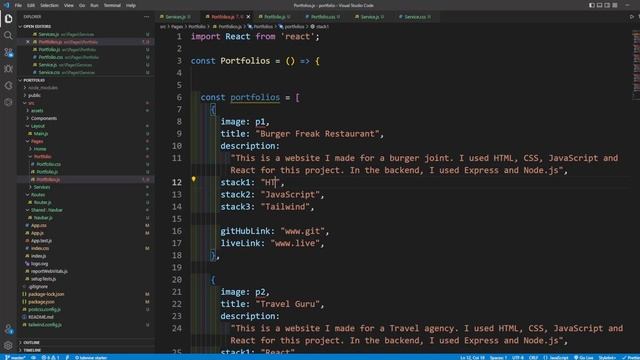Click the Run code play icon at editor top right
The height and width of the screenshot is (360, 640).
click(x=631, y=17)
